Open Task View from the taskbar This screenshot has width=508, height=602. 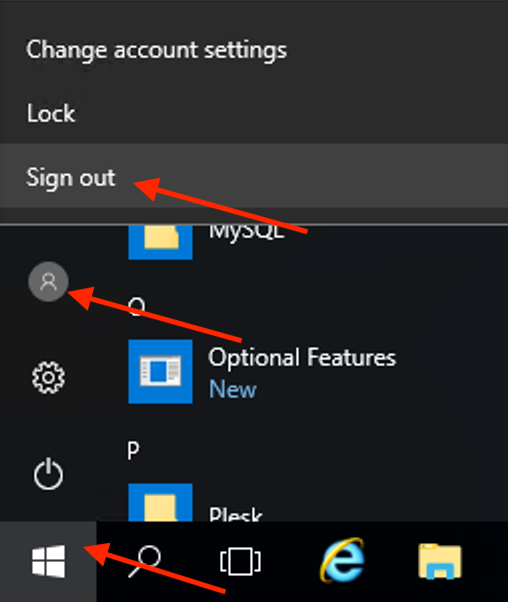240,561
